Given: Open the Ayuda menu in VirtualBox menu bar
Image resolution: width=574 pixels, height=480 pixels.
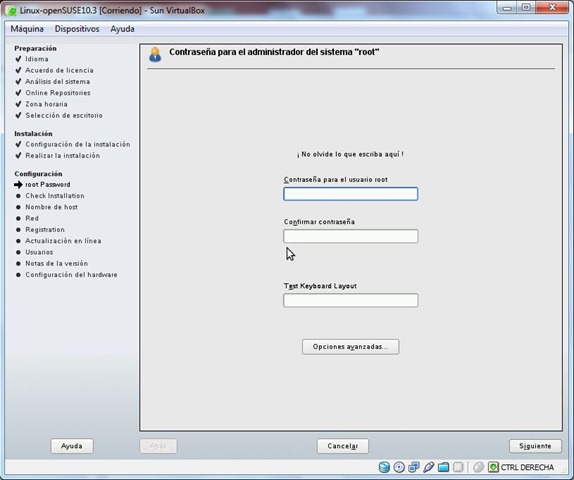Looking at the screenshot, I should pos(122,29).
